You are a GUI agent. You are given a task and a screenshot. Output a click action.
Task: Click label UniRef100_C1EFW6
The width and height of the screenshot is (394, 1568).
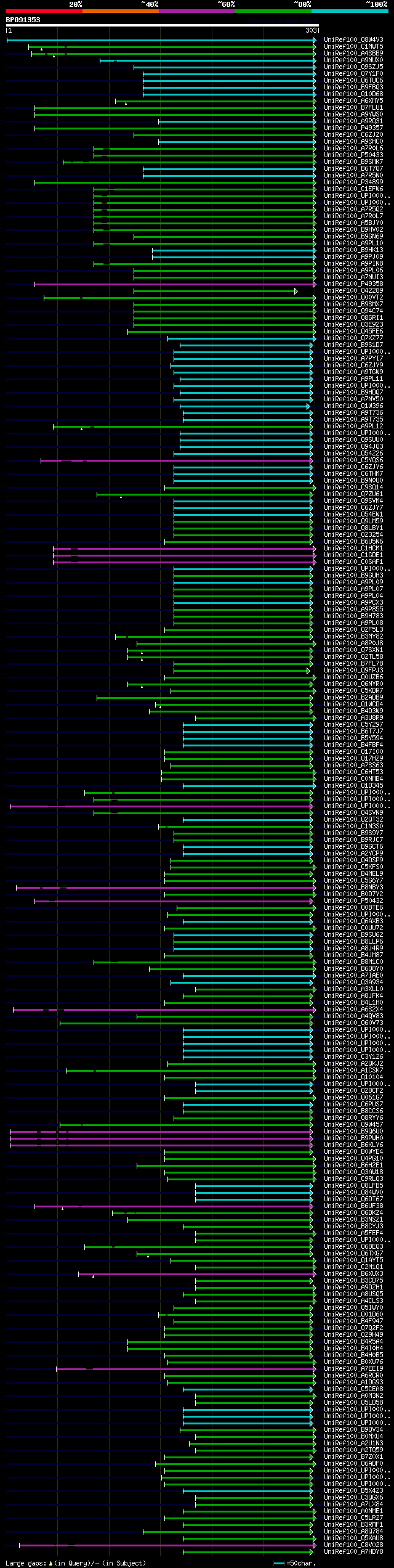click(x=353, y=189)
